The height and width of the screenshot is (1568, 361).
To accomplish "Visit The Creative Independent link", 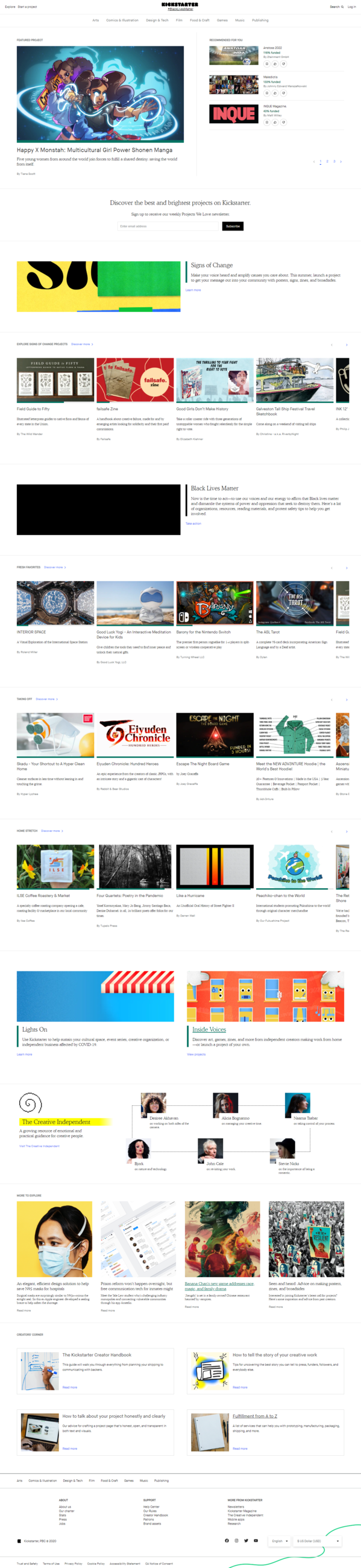I will point(40,1146).
